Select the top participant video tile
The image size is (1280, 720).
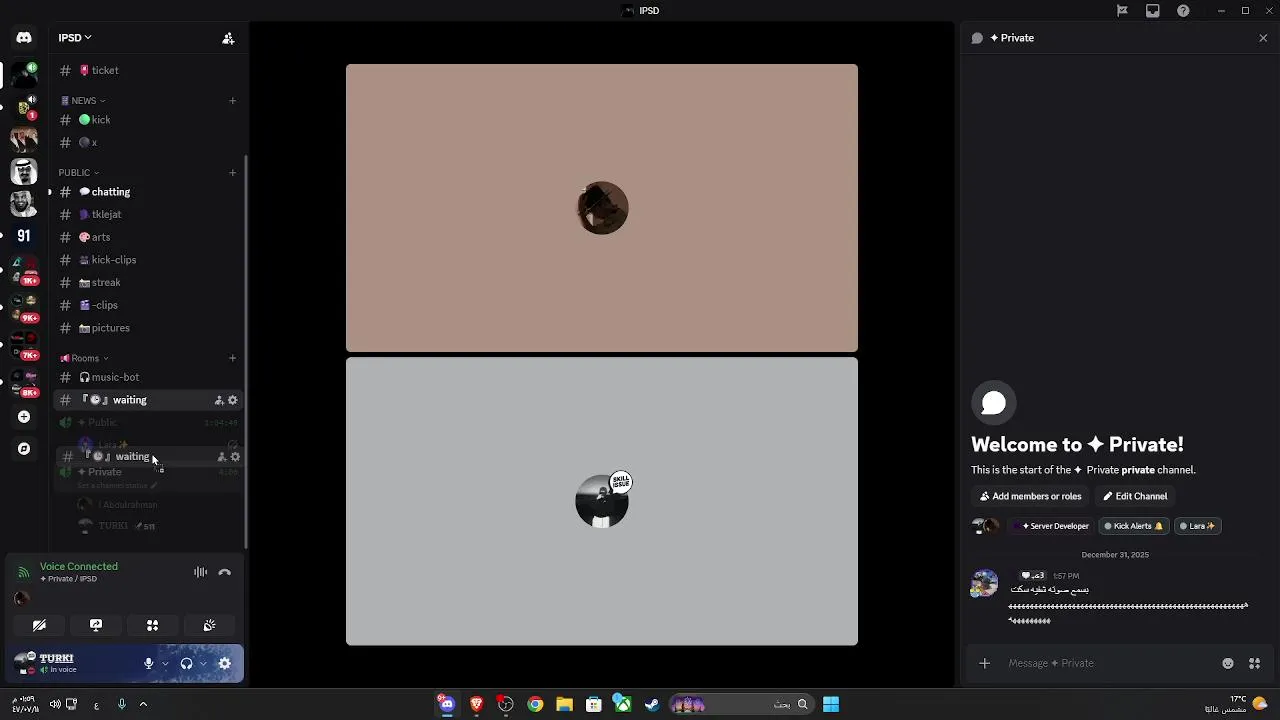pyautogui.click(x=602, y=208)
